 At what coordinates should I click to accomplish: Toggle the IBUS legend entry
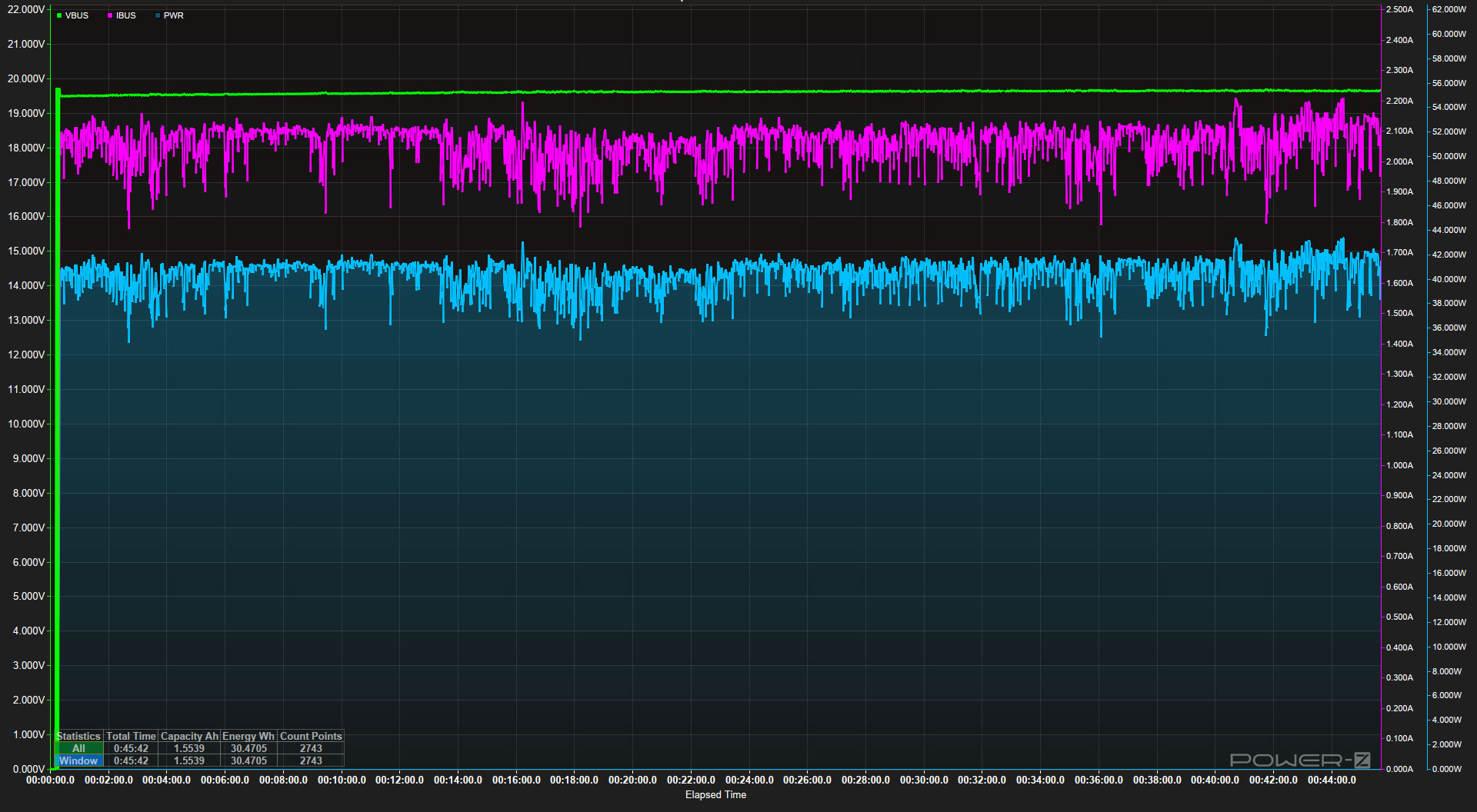point(122,15)
